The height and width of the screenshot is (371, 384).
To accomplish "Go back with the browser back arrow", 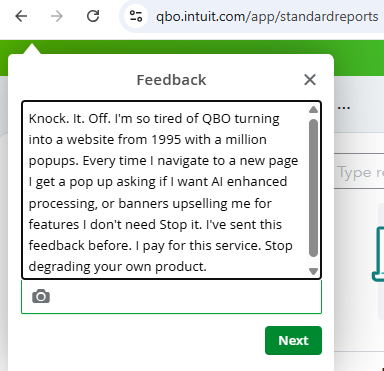I will (x=21, y=16).
